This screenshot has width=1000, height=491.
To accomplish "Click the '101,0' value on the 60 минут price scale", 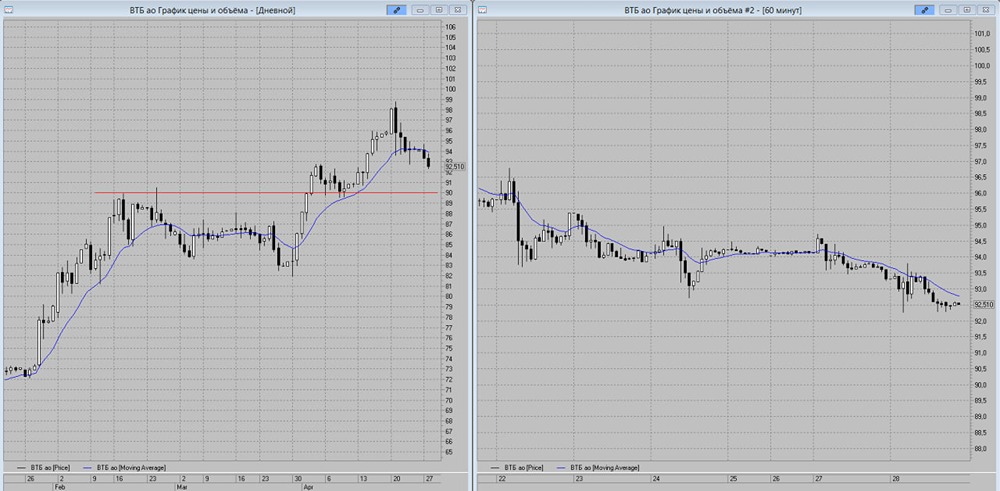I will point(982,34).
